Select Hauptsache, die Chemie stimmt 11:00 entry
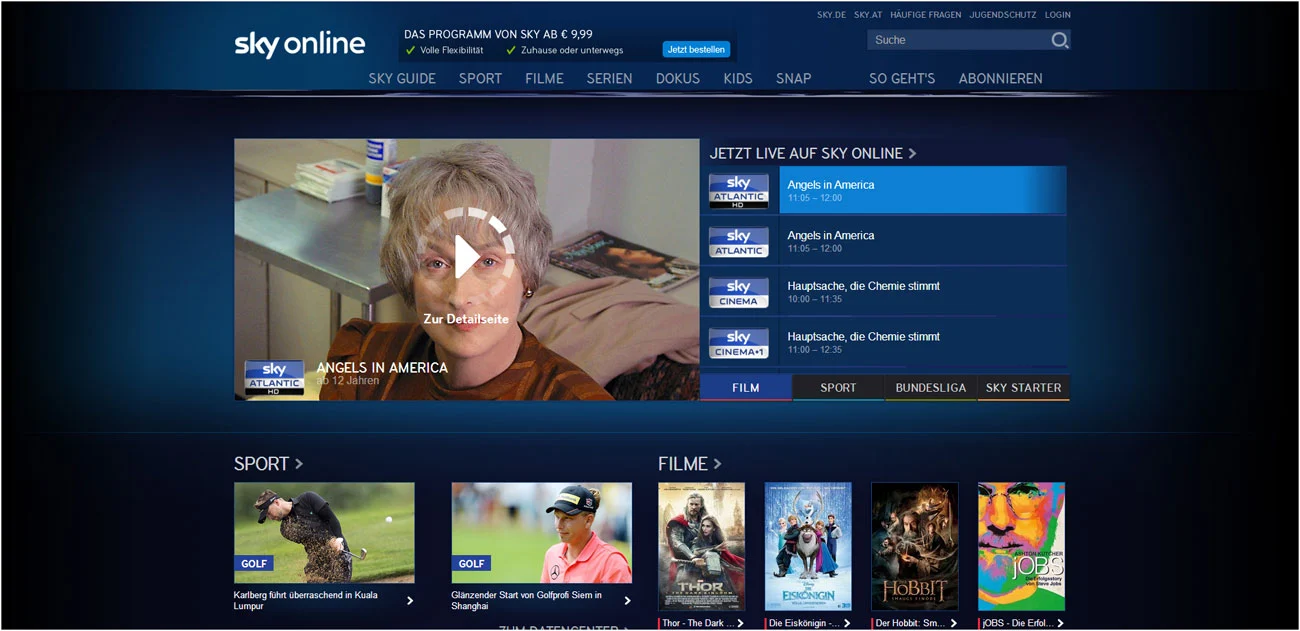This screenshot has height=631, width=1300. click(923, 343)
